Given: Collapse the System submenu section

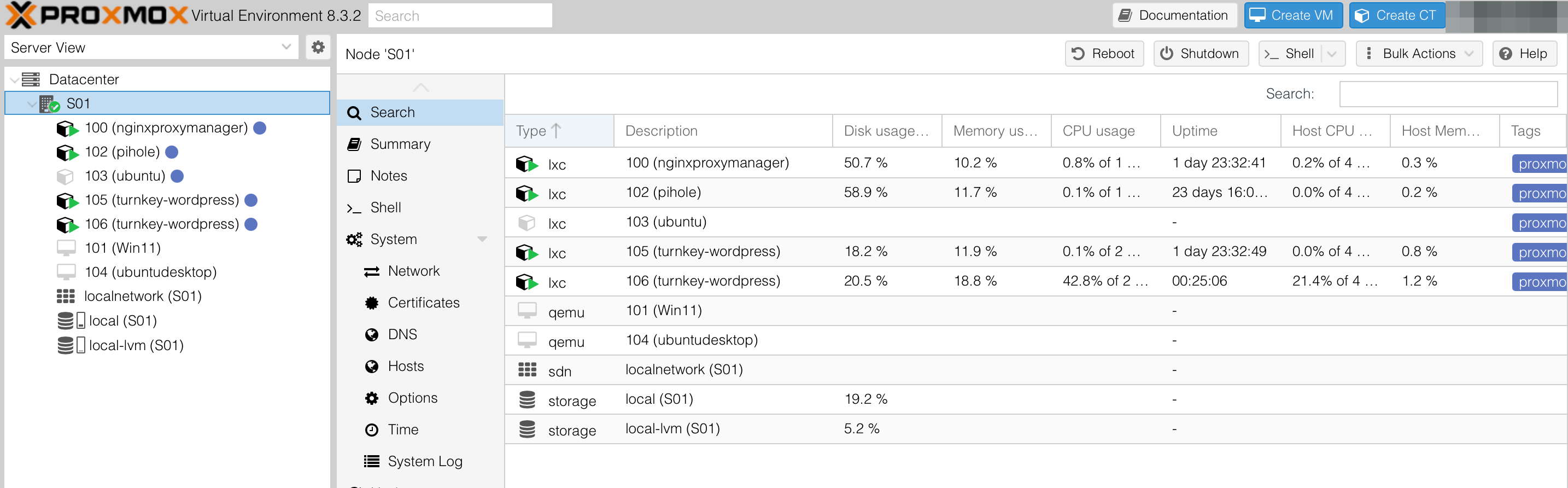Looking at the screenshot, I should [x=482, y=240].
